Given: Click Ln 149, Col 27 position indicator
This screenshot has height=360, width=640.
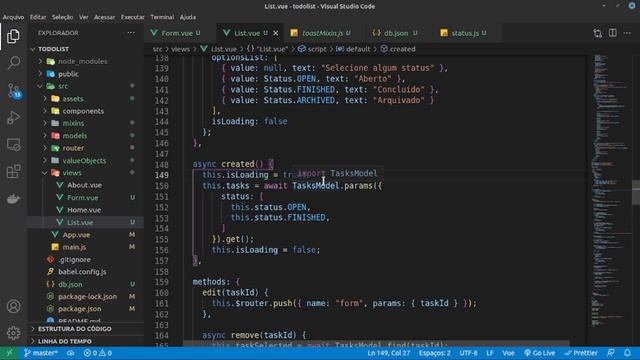Looking at the screenshot, I should (x=388, y=353).
